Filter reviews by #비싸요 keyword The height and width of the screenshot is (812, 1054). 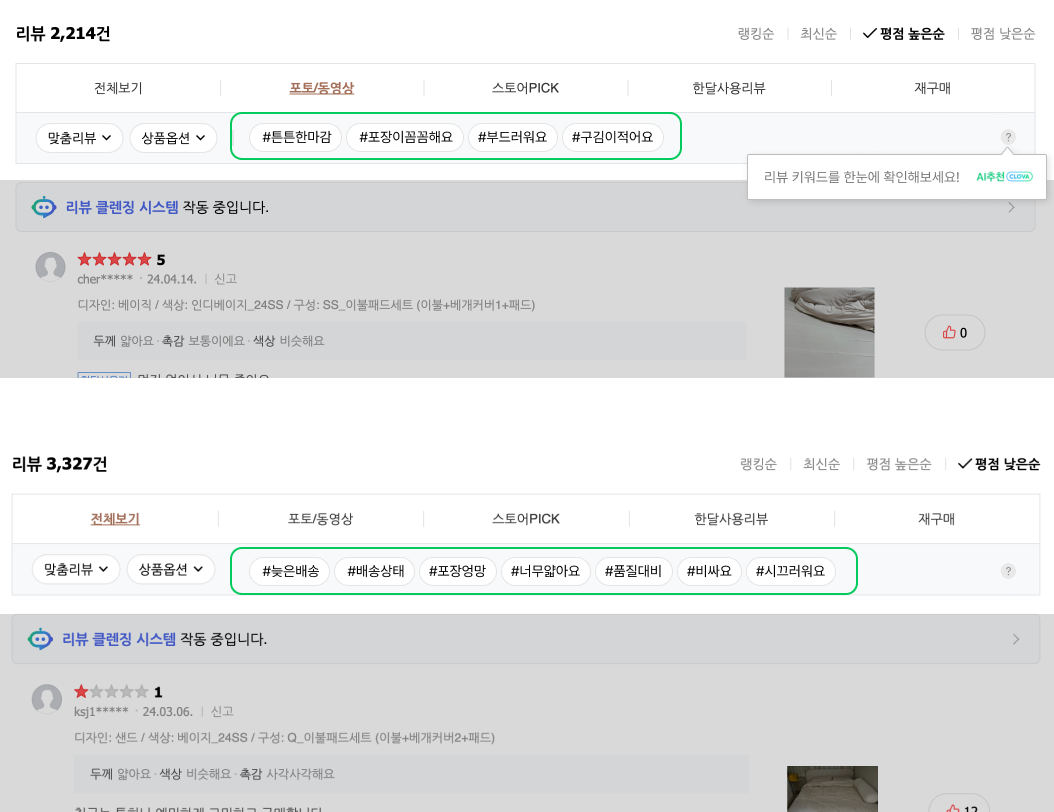pyautogui.click(x=708, y=571)
